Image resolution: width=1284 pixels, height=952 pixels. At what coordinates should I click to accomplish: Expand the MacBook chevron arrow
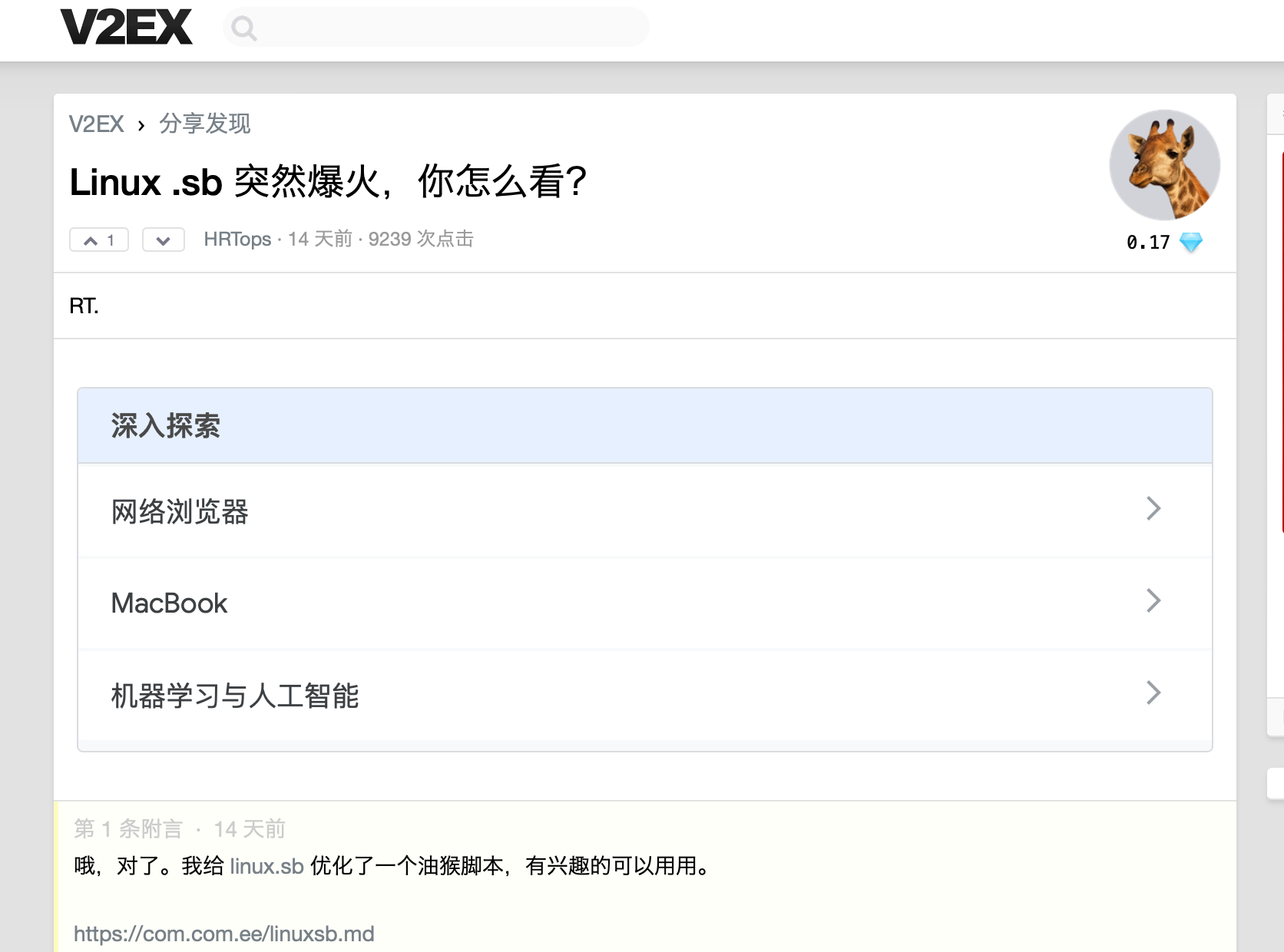click(1153, 600)
